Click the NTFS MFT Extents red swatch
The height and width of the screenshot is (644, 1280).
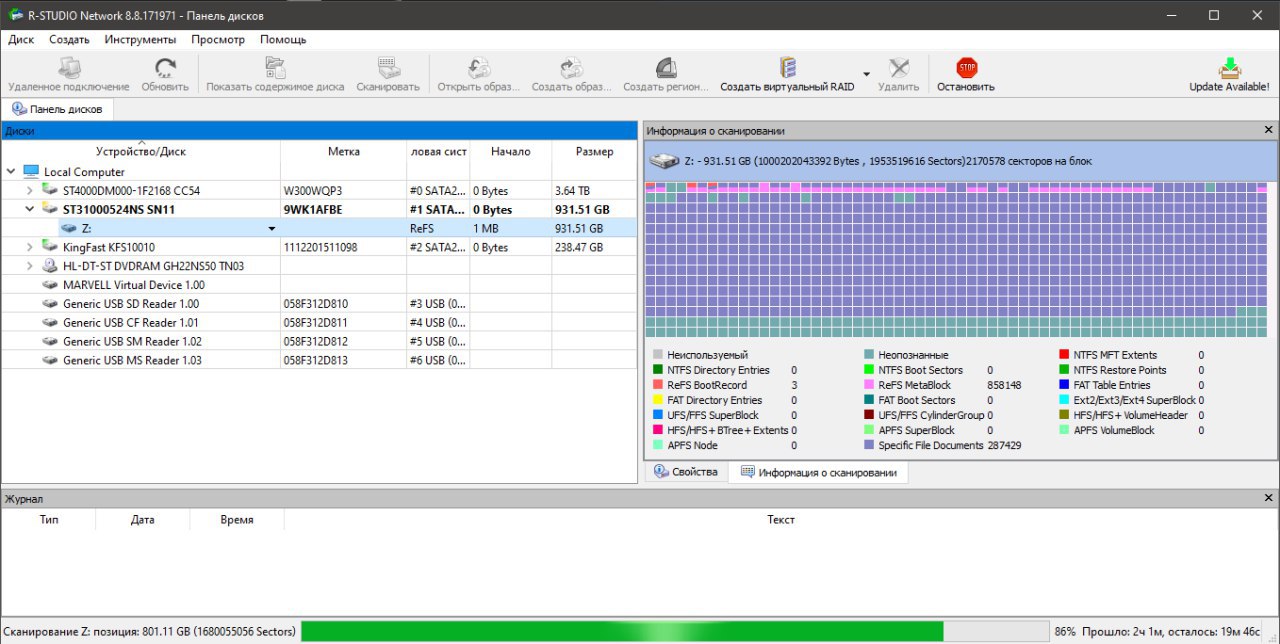(1064, 355)
